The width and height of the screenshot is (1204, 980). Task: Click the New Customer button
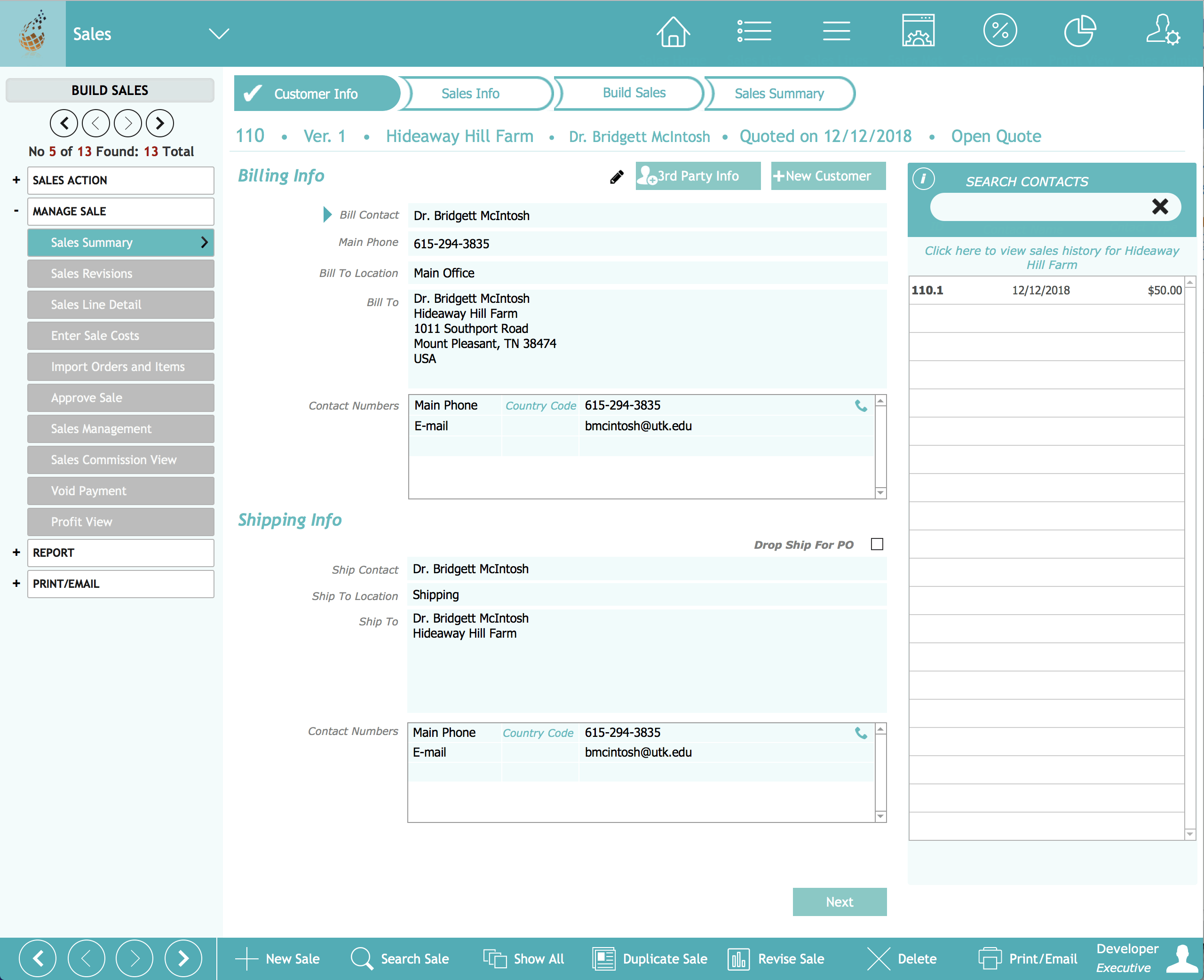pyautogui.click(x=828, y=176)
